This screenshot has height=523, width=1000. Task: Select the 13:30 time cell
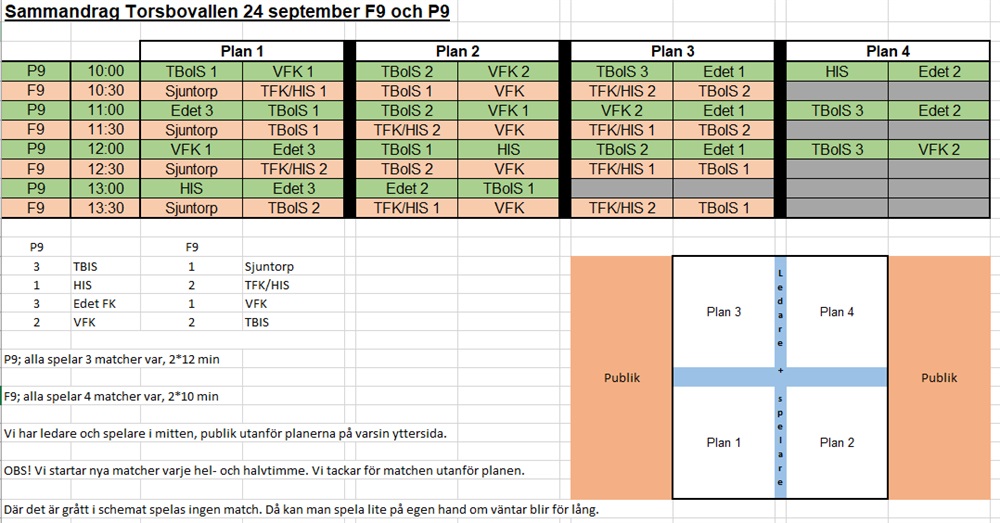point(106,208)
